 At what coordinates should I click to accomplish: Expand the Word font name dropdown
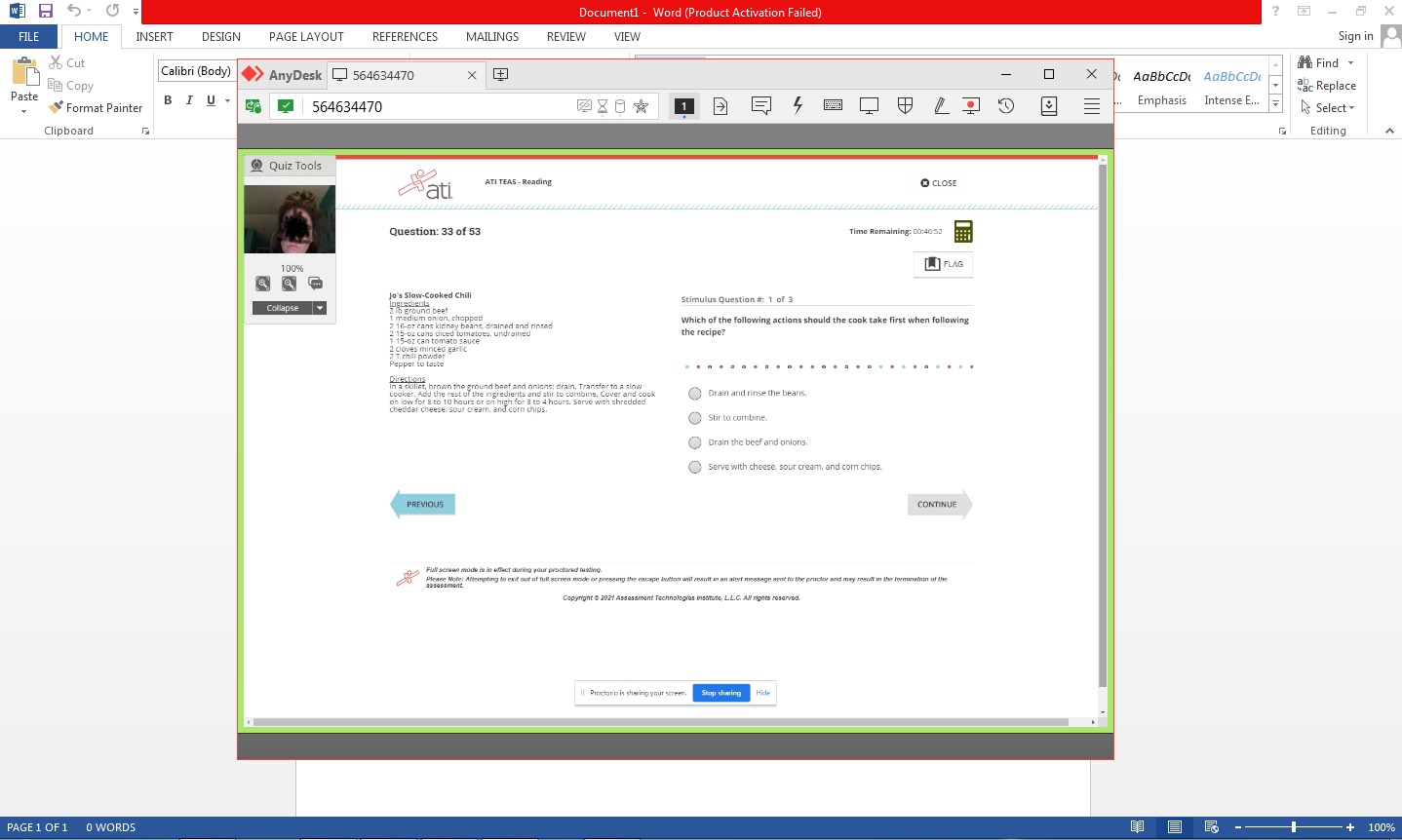pos(195,71)
